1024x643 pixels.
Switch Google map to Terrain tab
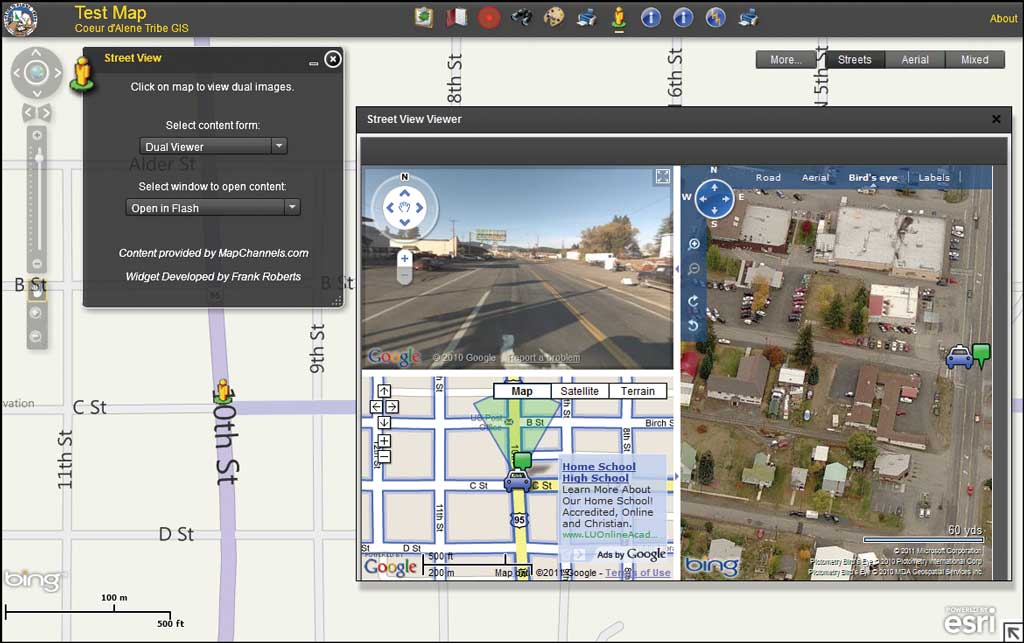[x=637, y=391]
